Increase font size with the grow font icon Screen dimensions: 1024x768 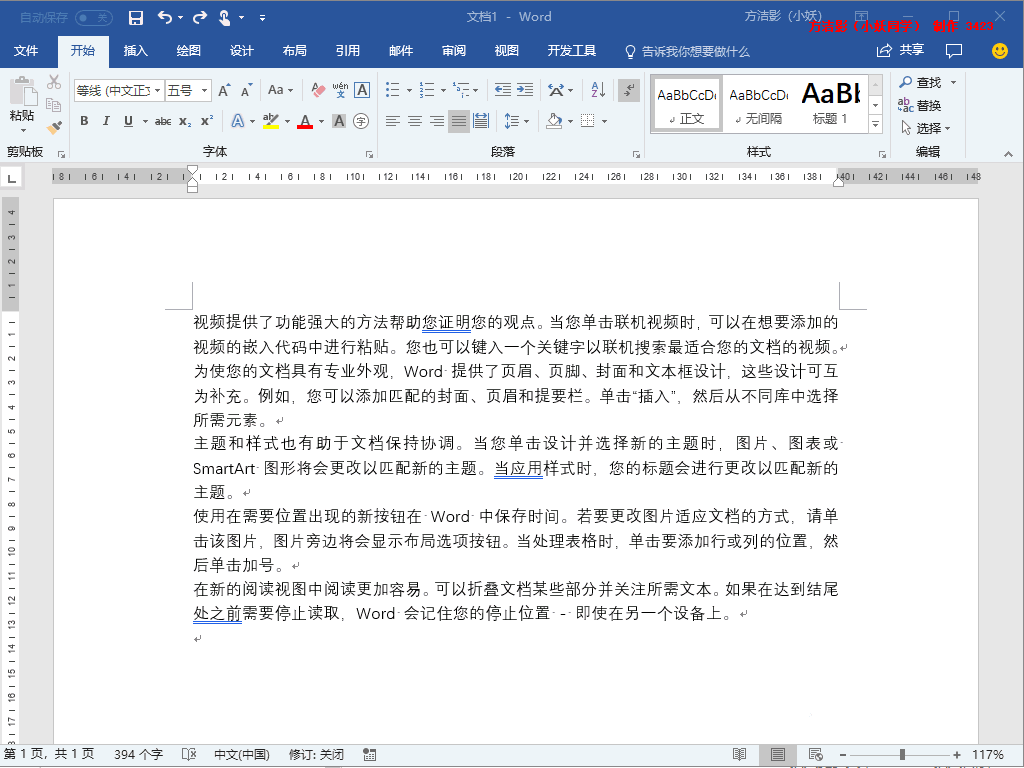[x=224, y=90]
